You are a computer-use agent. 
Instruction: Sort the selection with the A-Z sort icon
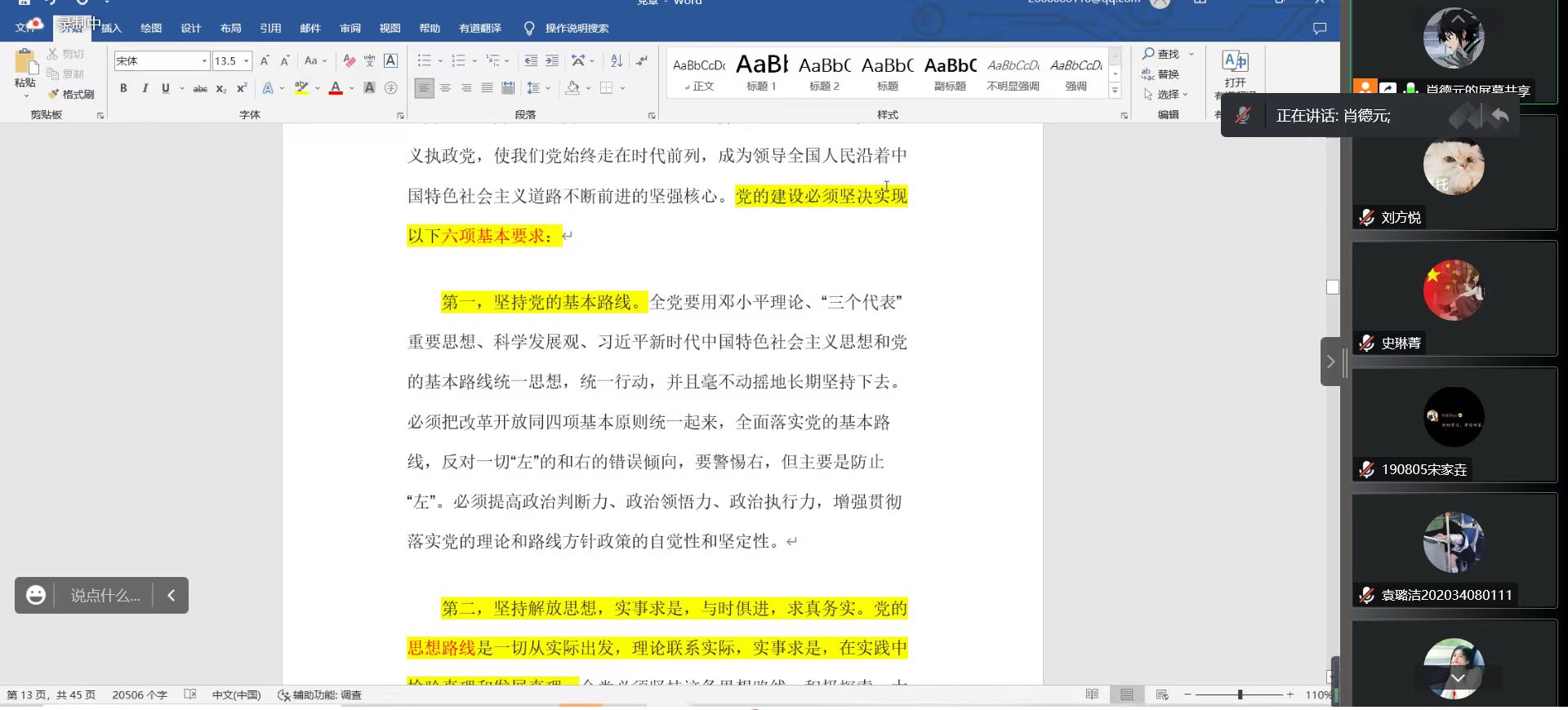pyautogui.click(x=617, y=60)
